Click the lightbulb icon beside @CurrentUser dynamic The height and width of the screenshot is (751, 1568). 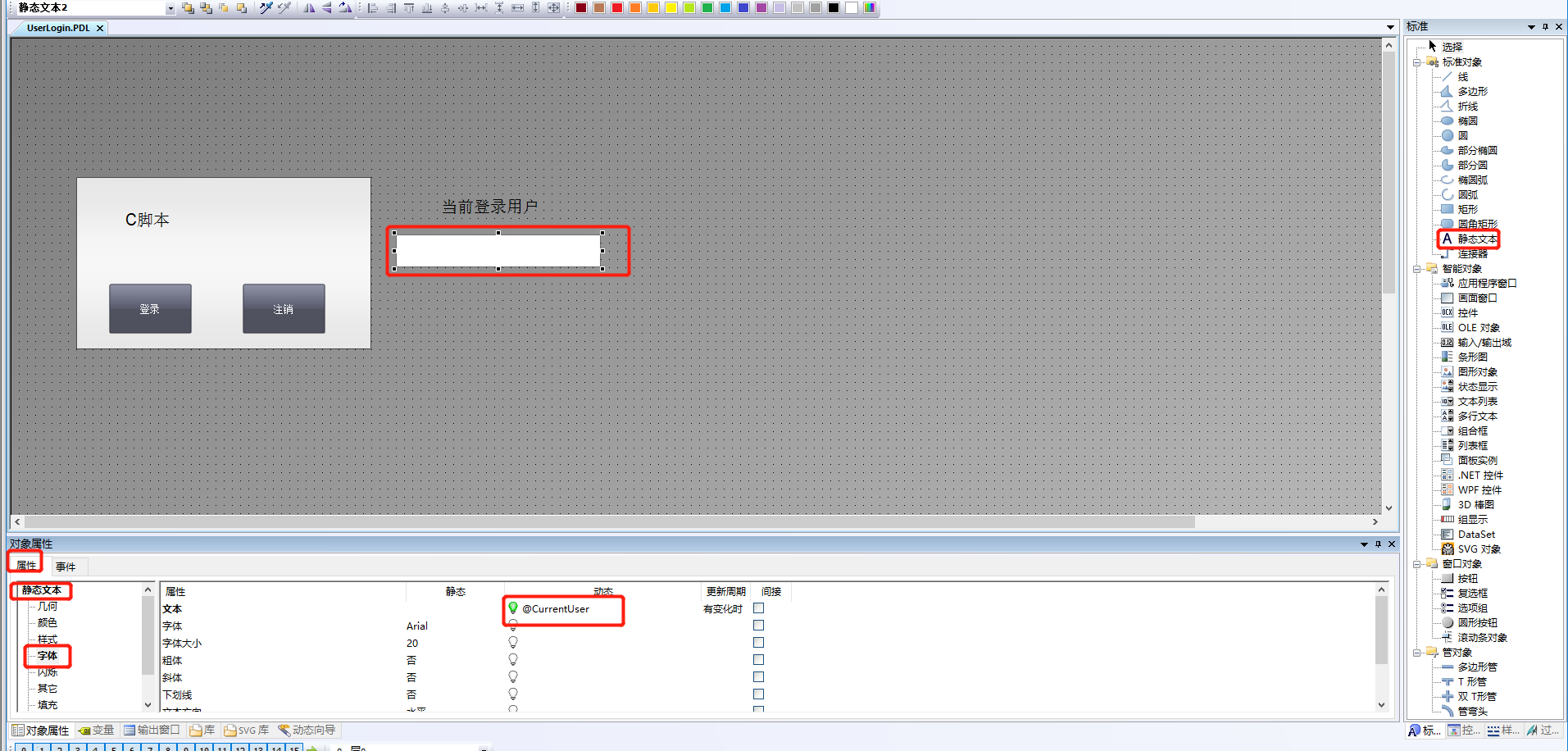[514, 608]
